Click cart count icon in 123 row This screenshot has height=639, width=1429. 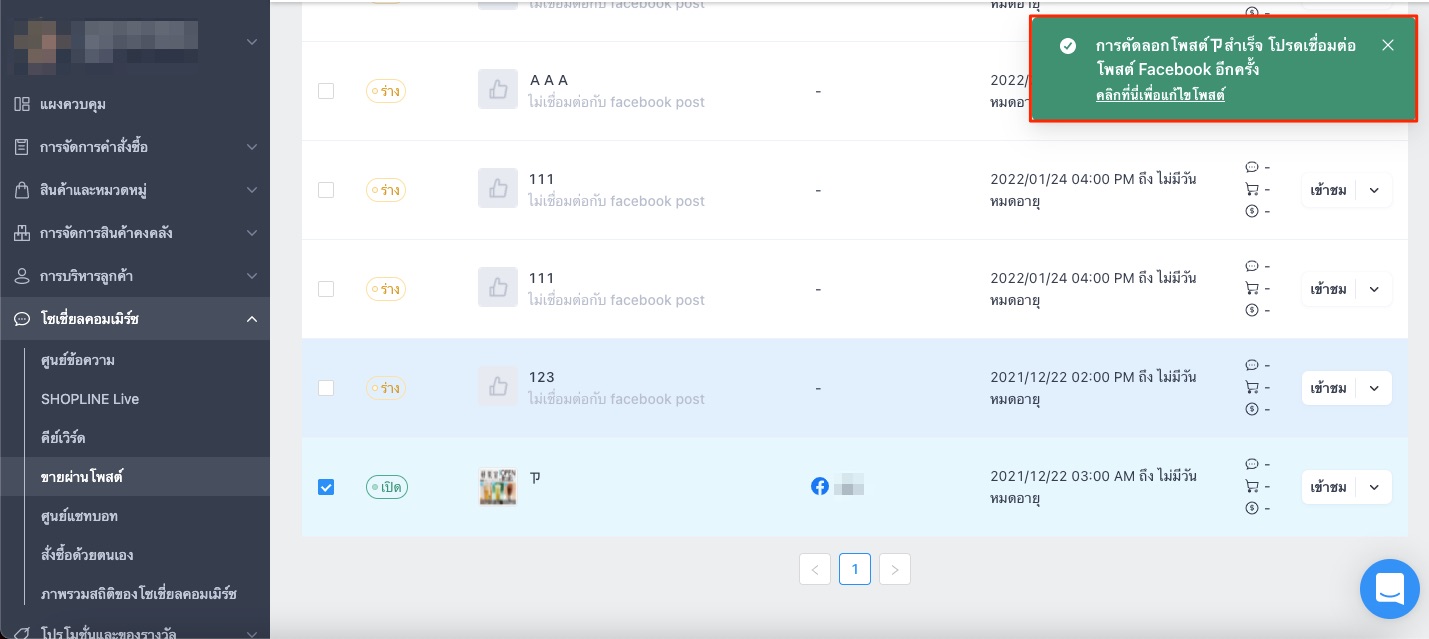coord(1251,387)
